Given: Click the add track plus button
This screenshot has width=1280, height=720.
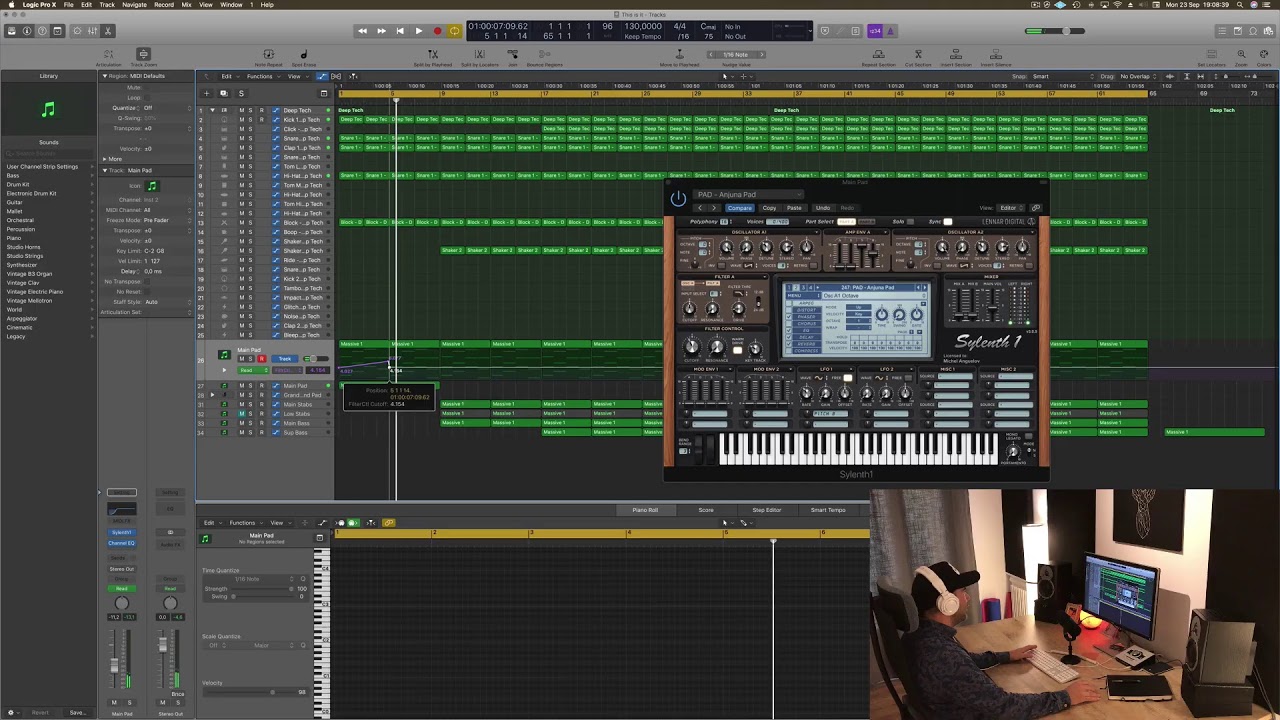Looking at the screenshot, I should tap(207, 93).
